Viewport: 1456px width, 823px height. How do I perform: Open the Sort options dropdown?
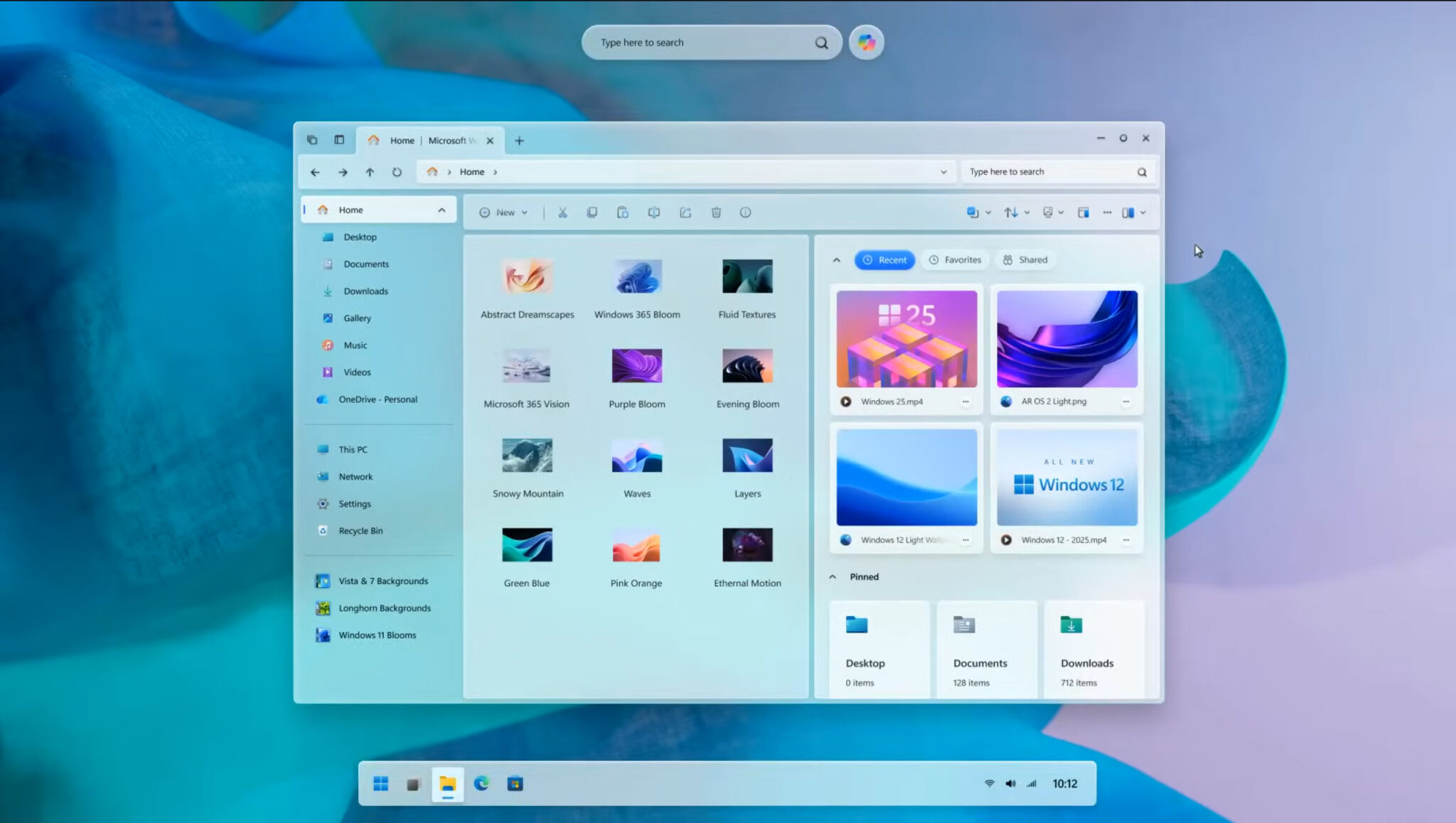click(x=1016, y=212)
